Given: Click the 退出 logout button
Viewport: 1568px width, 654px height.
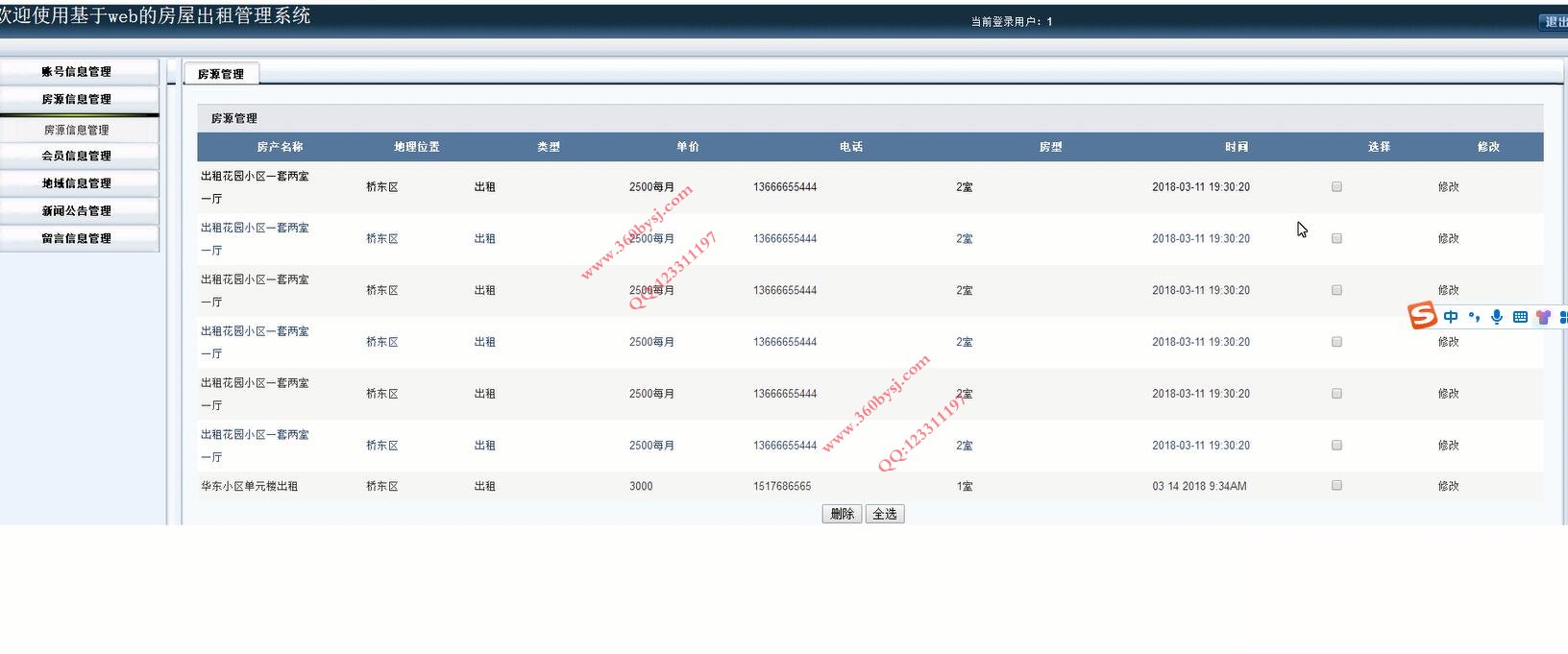Looking at the screenshot, I should (1555, 22).
